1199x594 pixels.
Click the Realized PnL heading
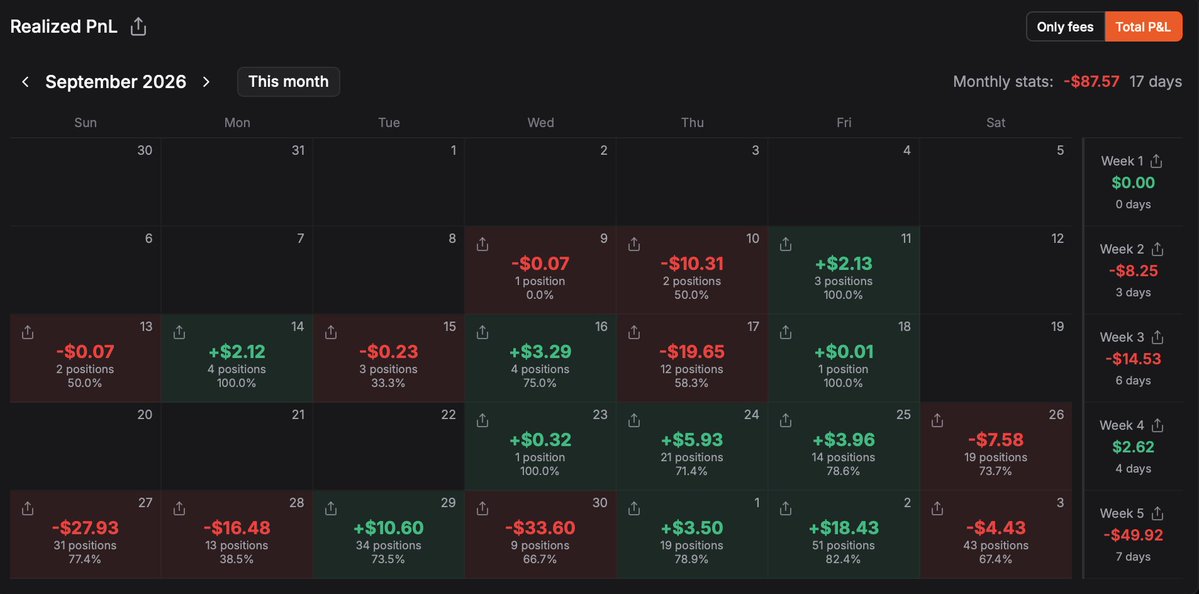point(63,27)
